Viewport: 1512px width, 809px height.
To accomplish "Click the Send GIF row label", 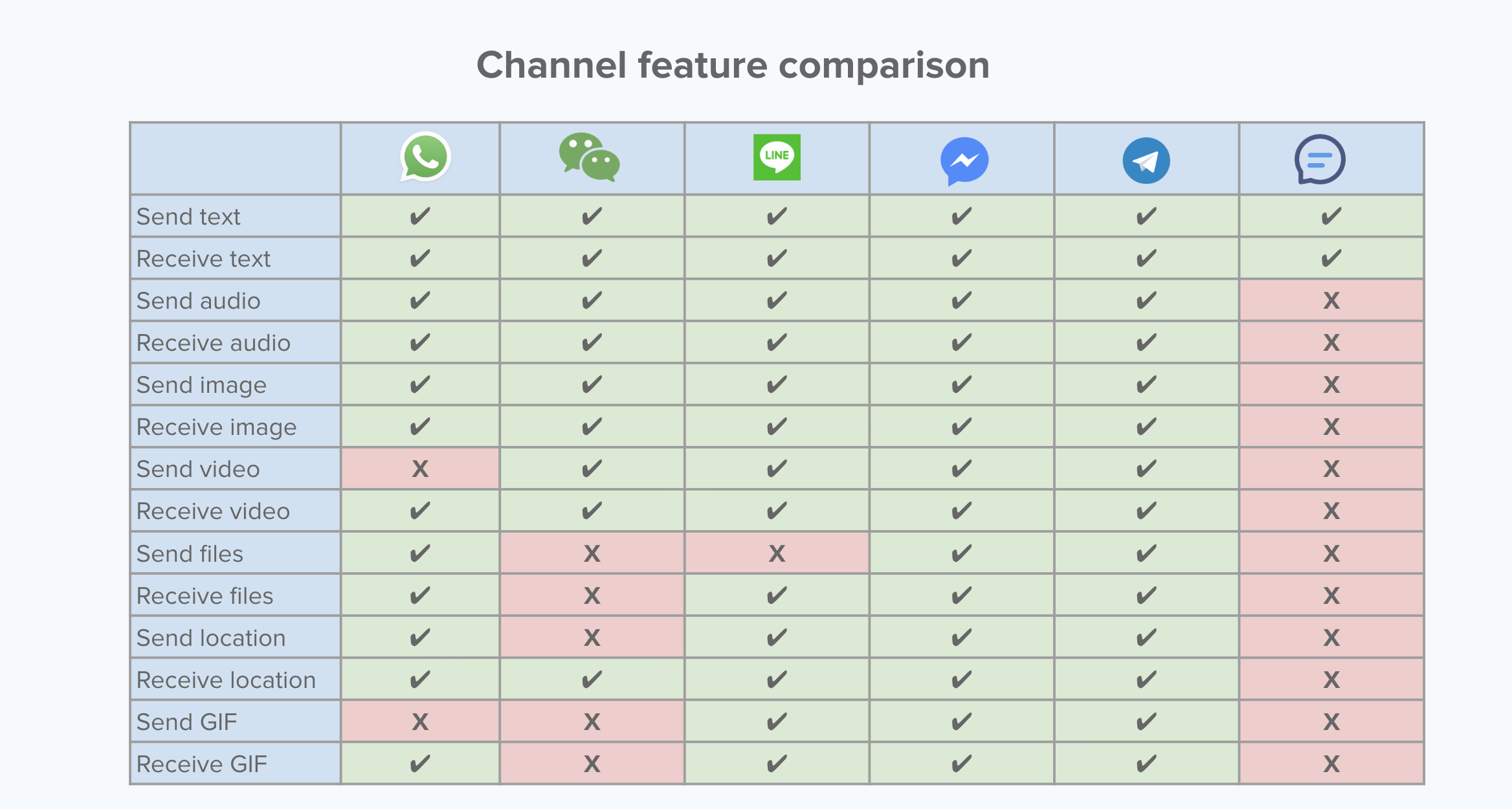I will coord(187,722).
